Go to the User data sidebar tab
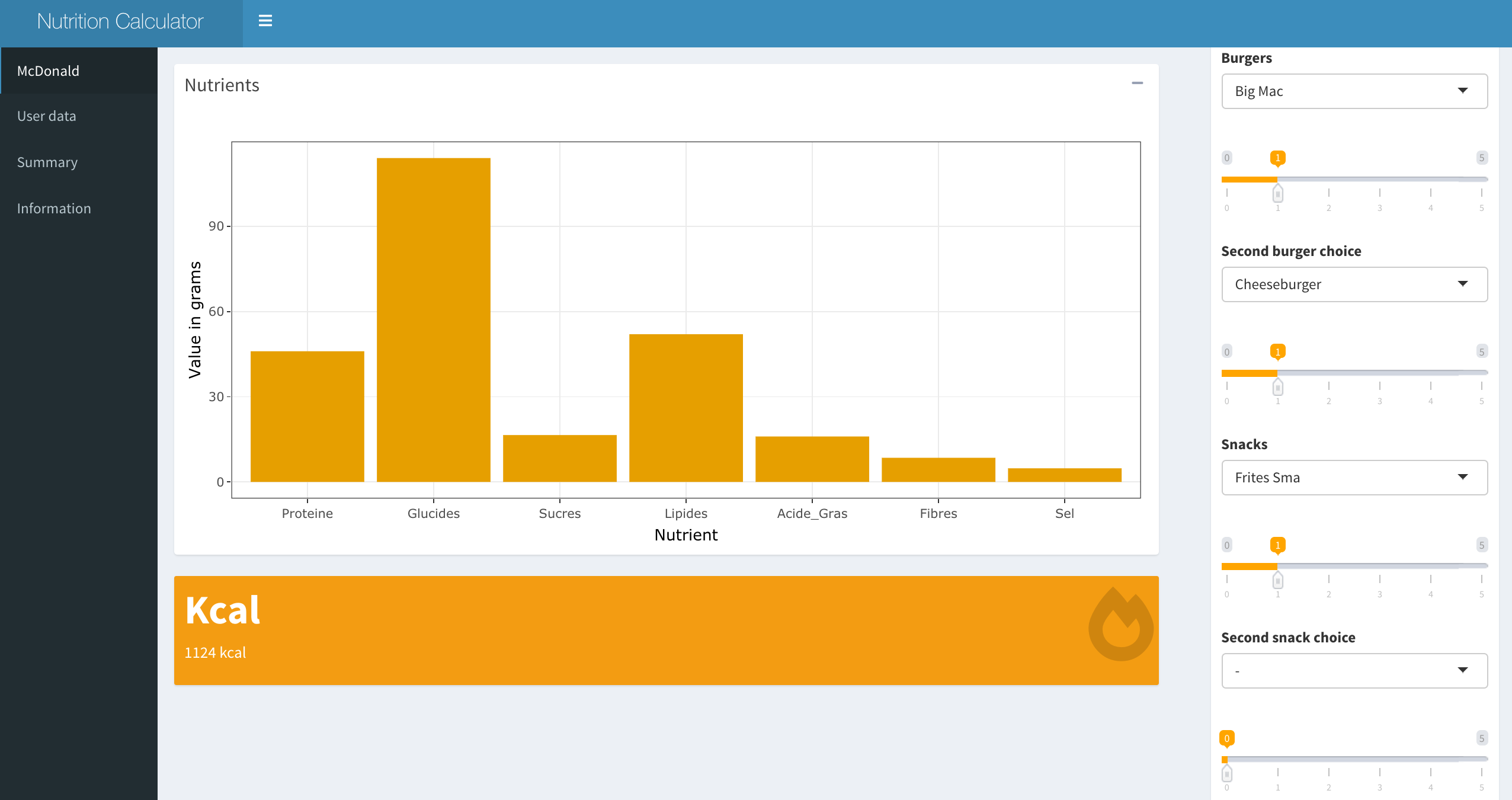1512x800 pixels. click(x=47, y=116)
